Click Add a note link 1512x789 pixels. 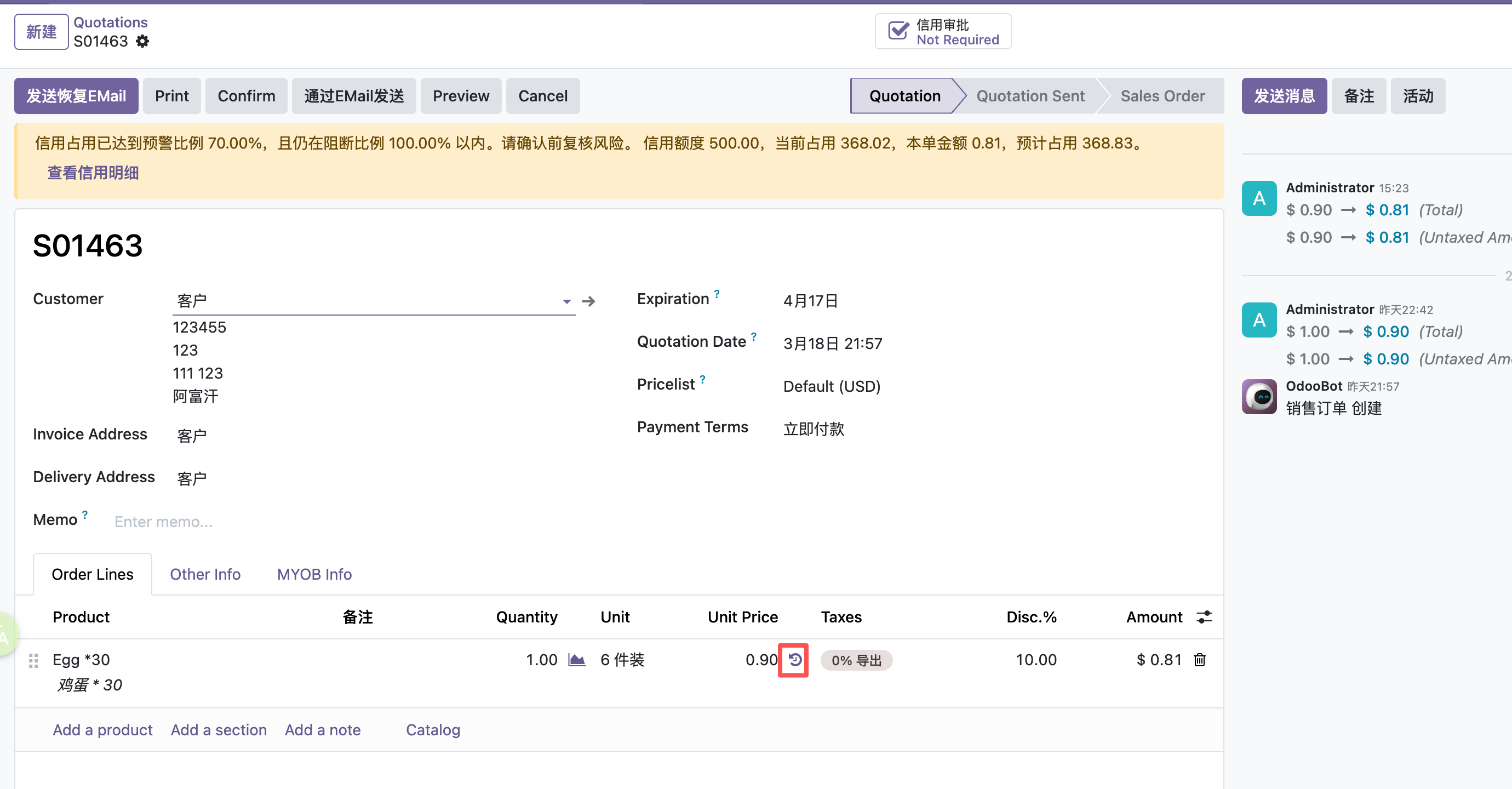tap(322, 730)
